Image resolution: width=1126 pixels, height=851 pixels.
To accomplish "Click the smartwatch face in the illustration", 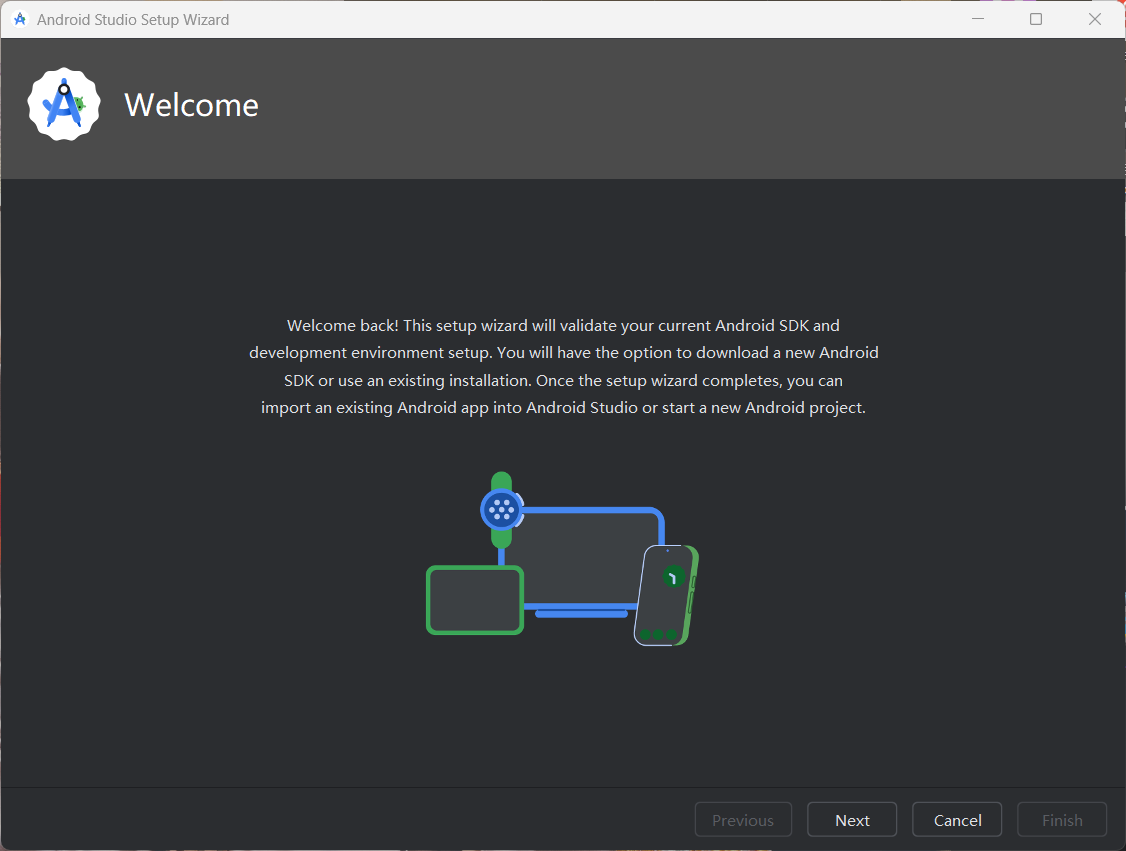I will tap(502, 509).
